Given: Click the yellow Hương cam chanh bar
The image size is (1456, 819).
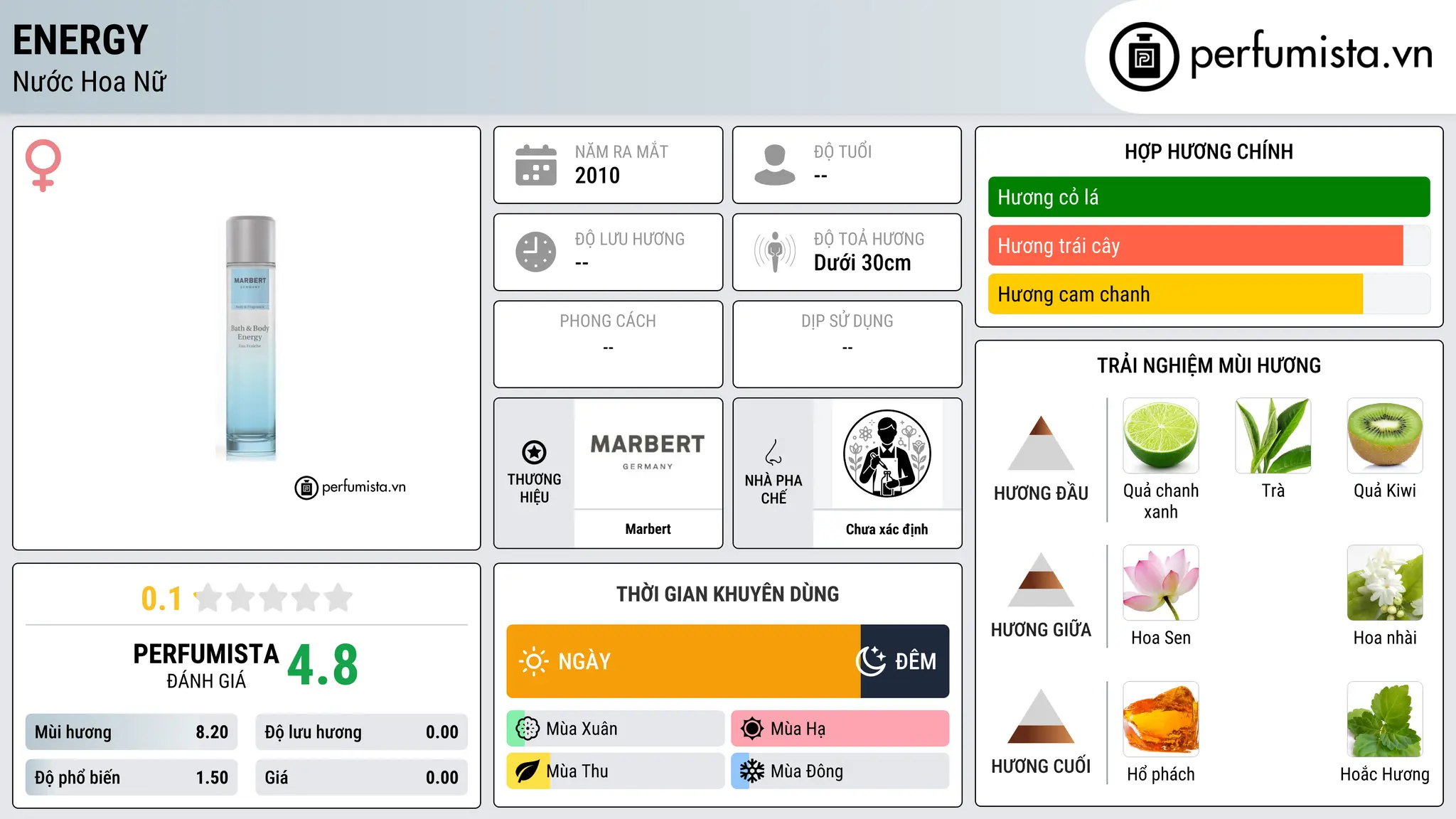Looking at the screenshot, I should pyautogui.click(x=1175, y=294).
